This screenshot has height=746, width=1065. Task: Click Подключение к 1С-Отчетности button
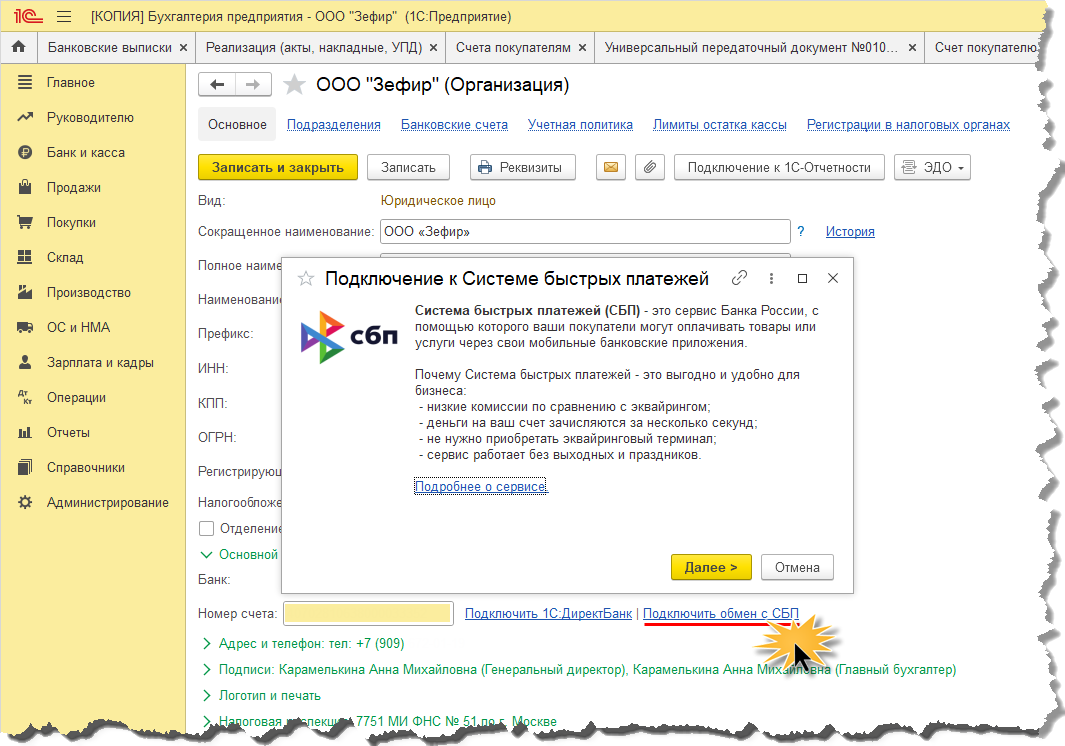[x=779, y=167]
